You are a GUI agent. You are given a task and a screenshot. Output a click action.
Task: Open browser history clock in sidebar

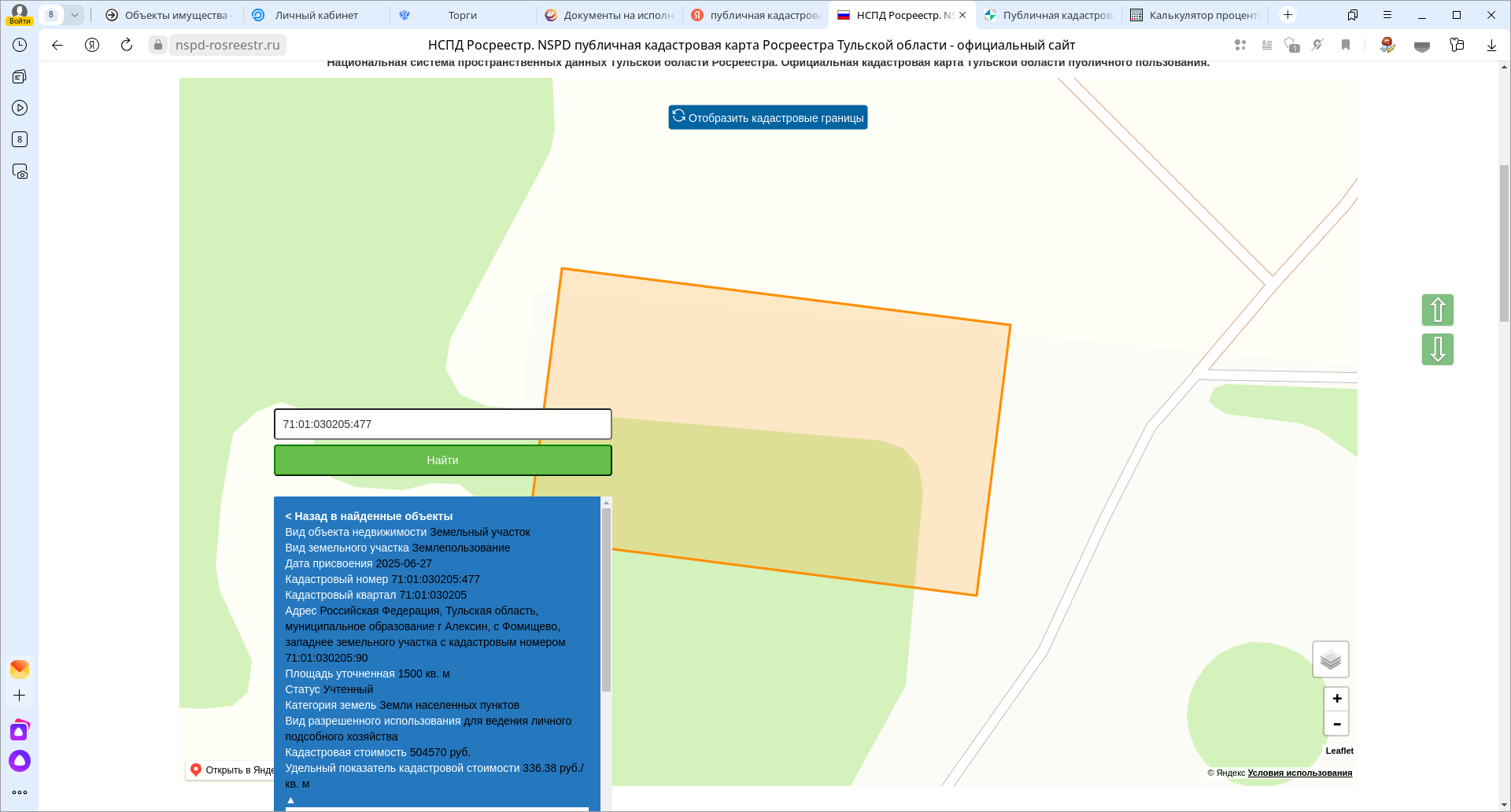point(20,45)
